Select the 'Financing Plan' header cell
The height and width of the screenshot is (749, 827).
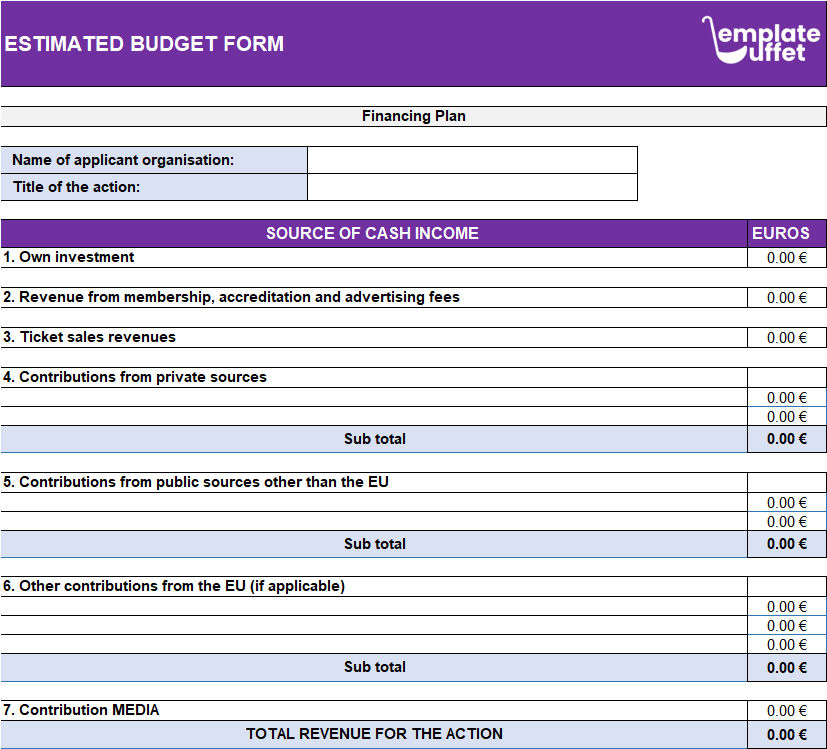(x=414, y=116)
